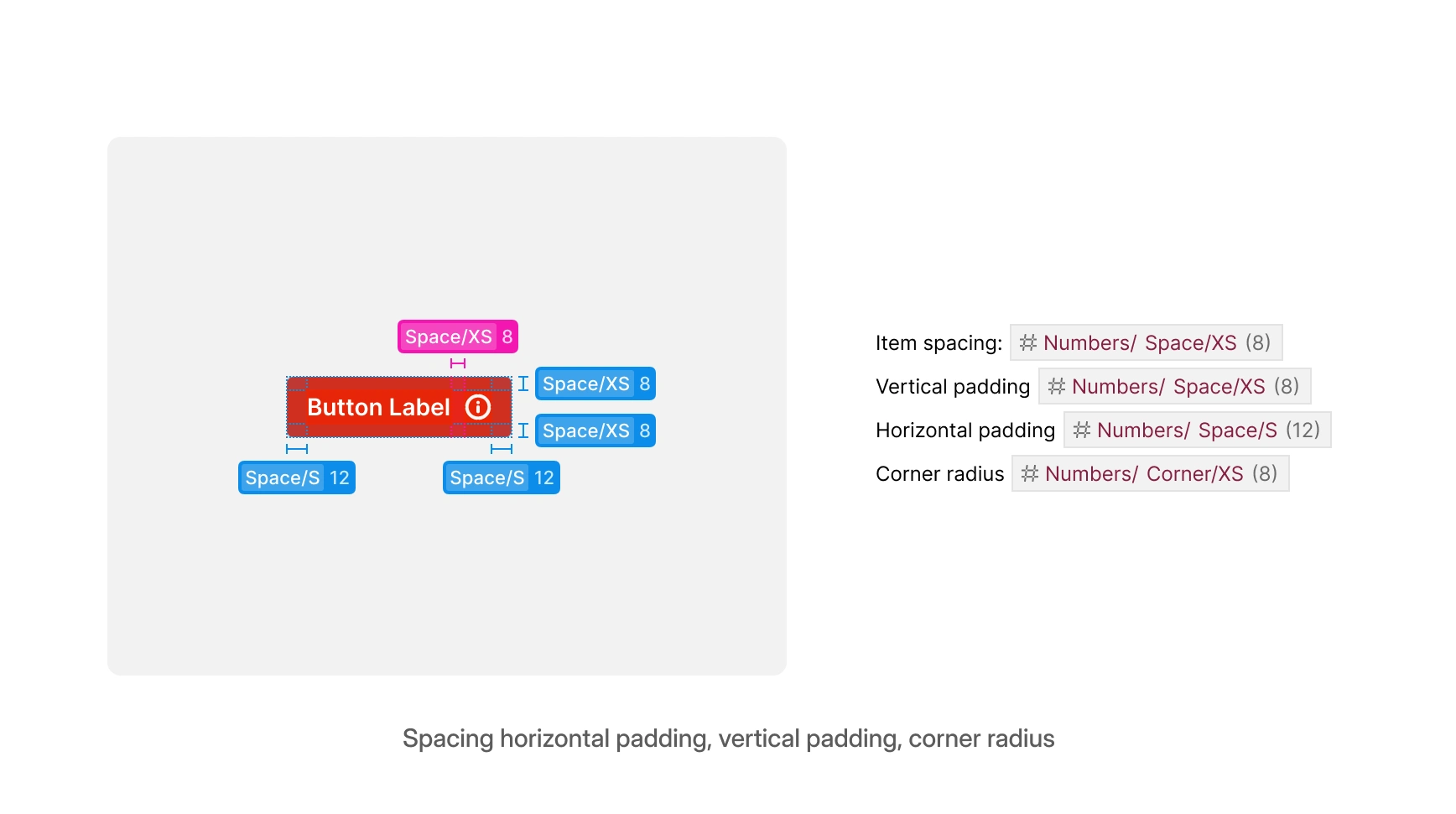This screenshot has height=814, width=1456.
Task: Select the Numbers/ Space/S (12) token chip
Action: (1197, 430)
